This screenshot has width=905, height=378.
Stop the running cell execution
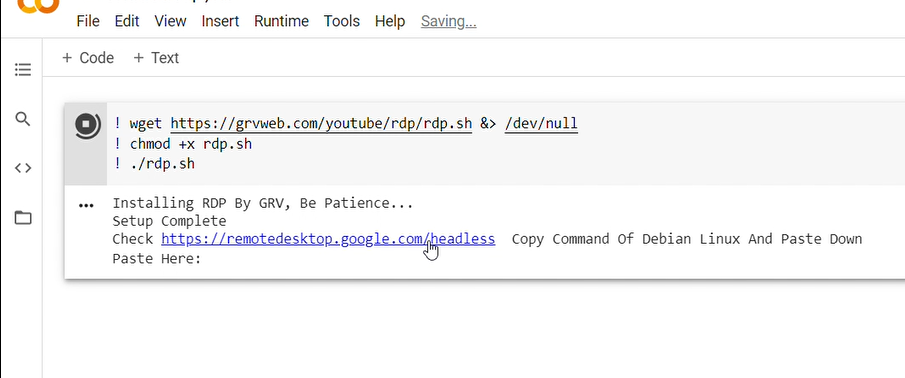[x=87, y=125]
